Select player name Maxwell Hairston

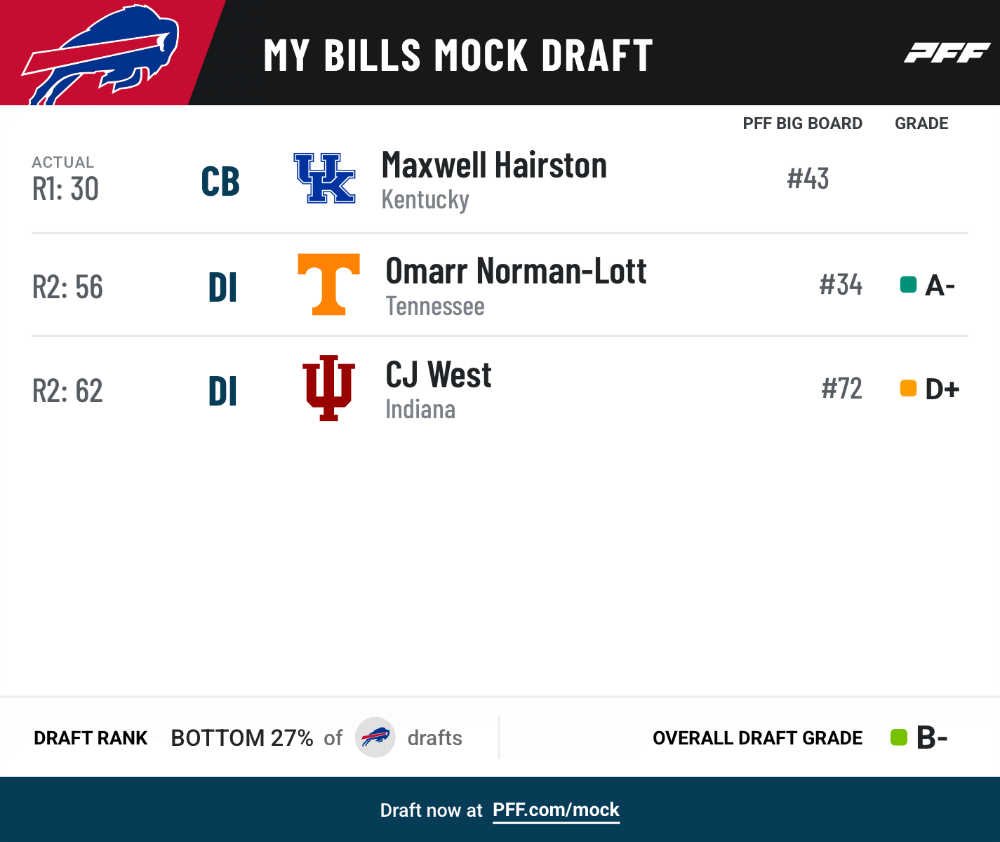(x=494, y=165)
